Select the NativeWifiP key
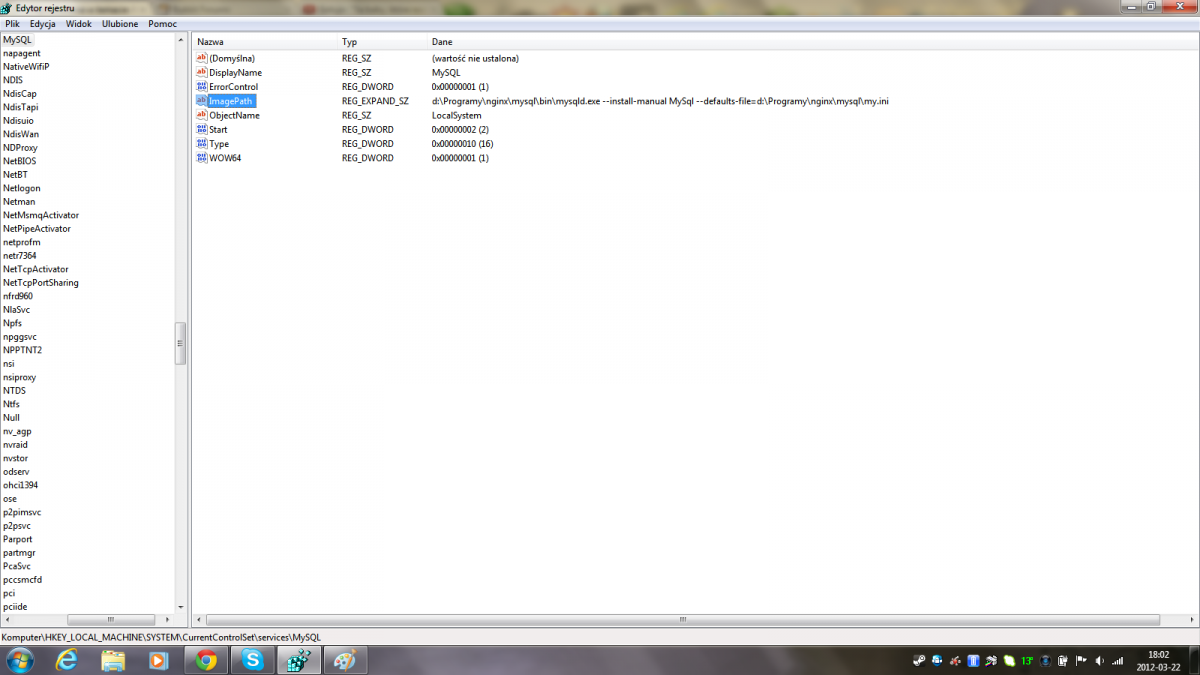 pos(26,66)
